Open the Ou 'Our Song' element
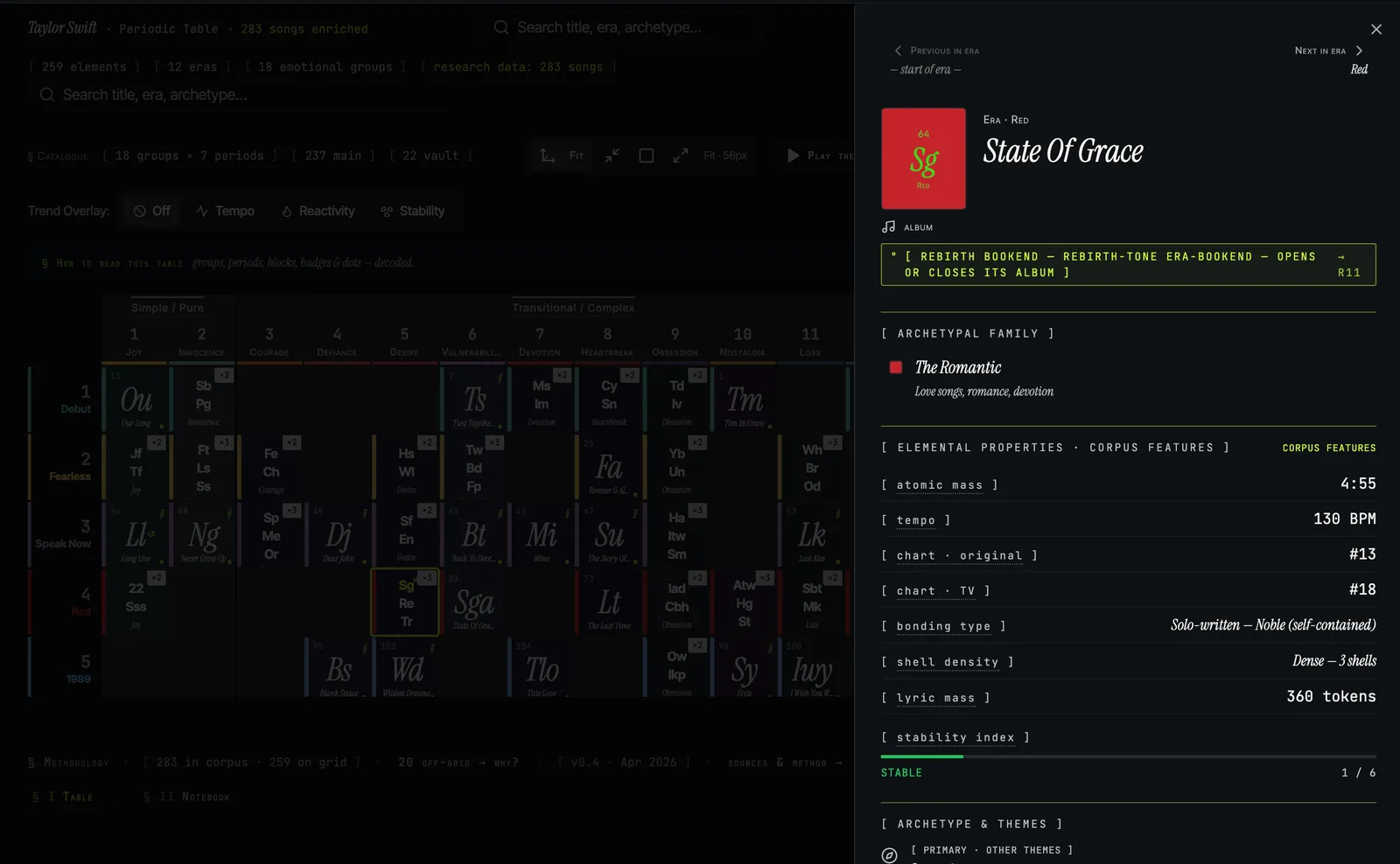This screenshot has height=864, width=1400. [136, 400]
